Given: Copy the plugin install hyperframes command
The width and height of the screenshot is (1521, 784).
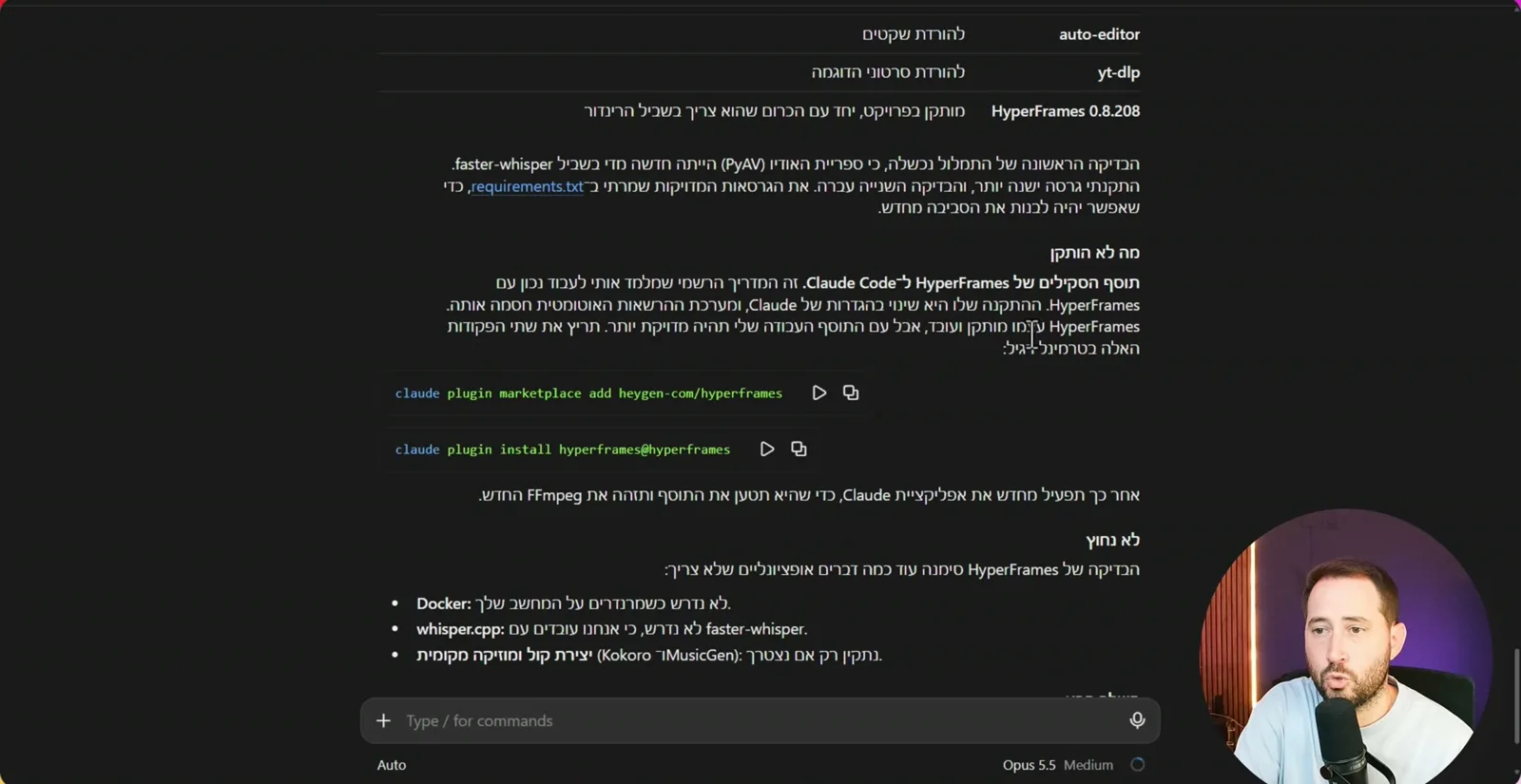Looking at the screenshot, I should pyautogui.click(x=799, y=449).
